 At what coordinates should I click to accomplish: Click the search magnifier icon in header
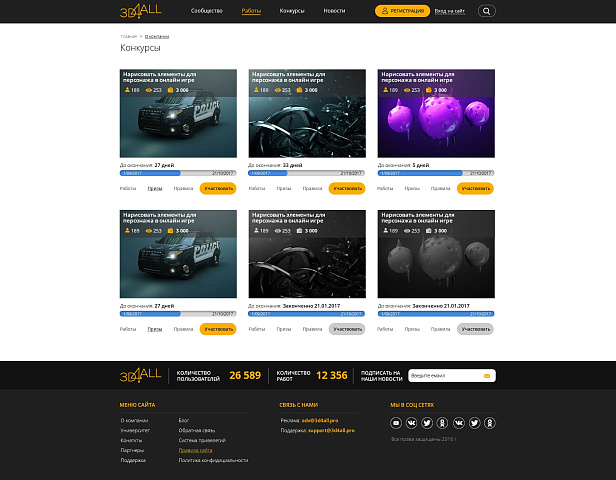click(487, 11)
